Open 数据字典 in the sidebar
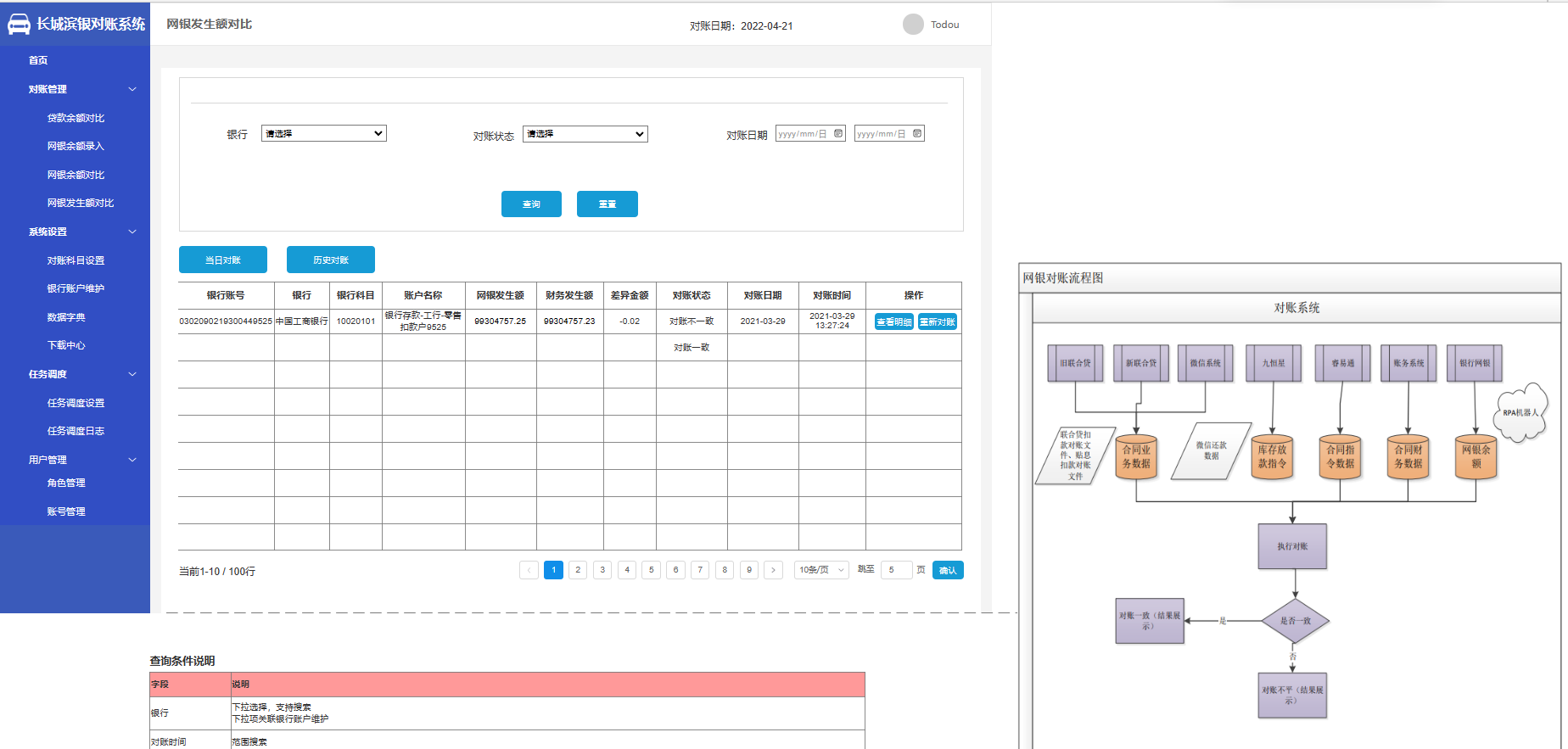 pos(66,317)
